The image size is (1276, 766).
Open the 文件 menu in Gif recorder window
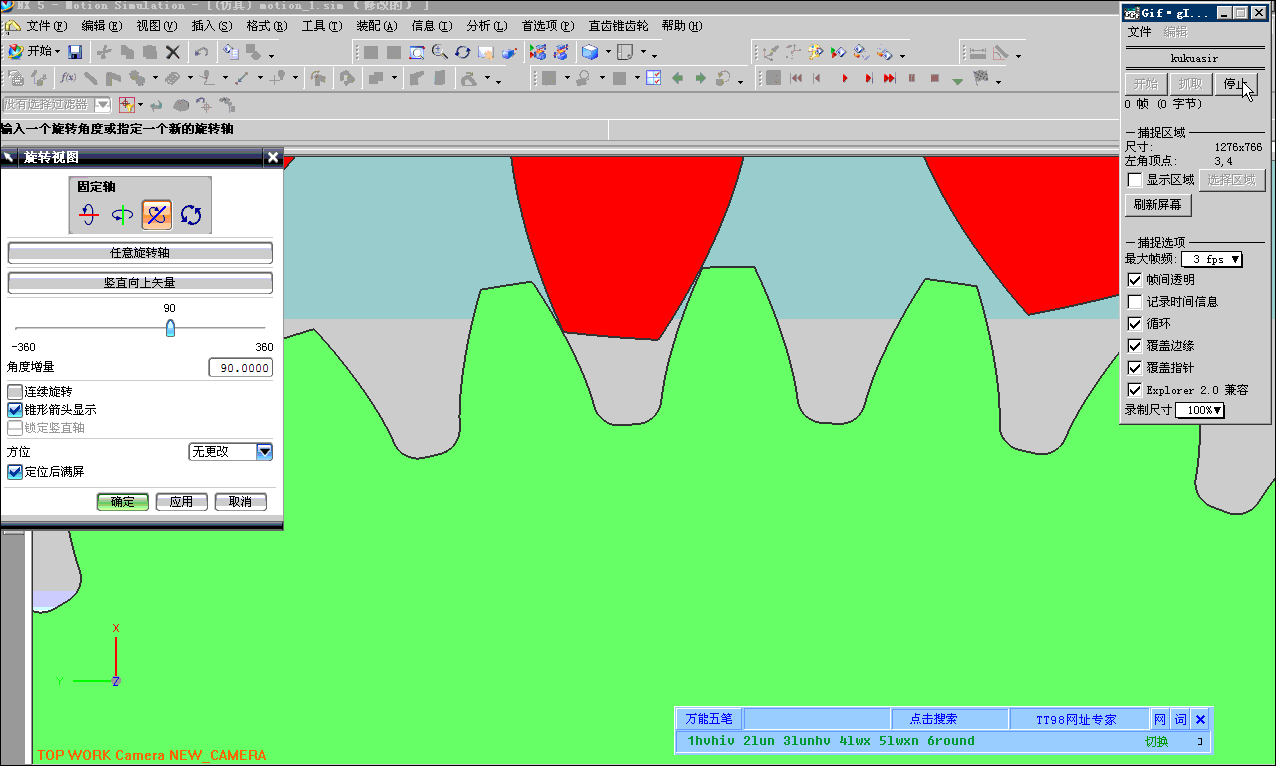1140,32
